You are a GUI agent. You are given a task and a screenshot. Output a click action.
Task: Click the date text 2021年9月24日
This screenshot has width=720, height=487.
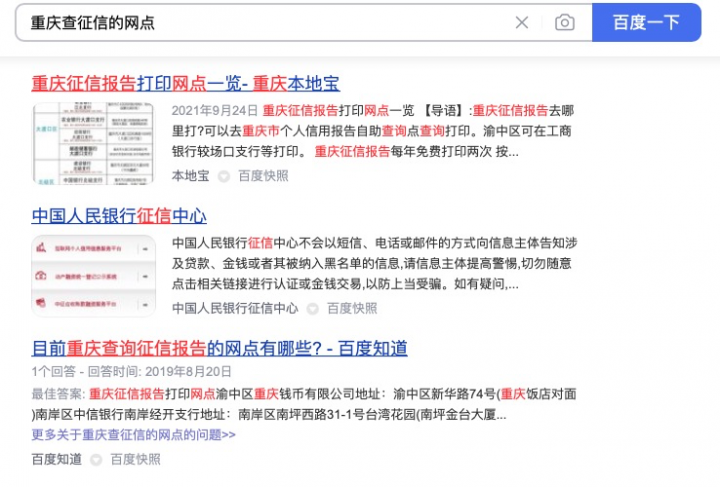tap(214, 111)
